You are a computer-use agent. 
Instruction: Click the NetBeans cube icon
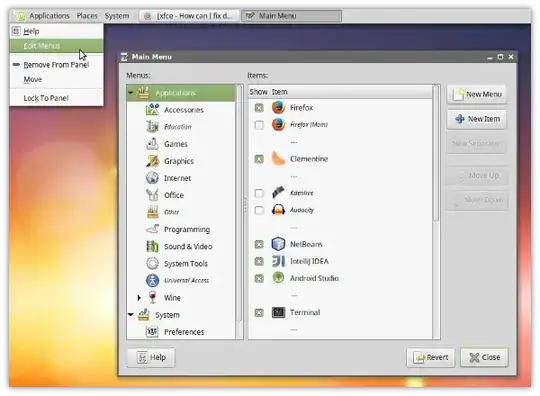[x=278, y=244]
